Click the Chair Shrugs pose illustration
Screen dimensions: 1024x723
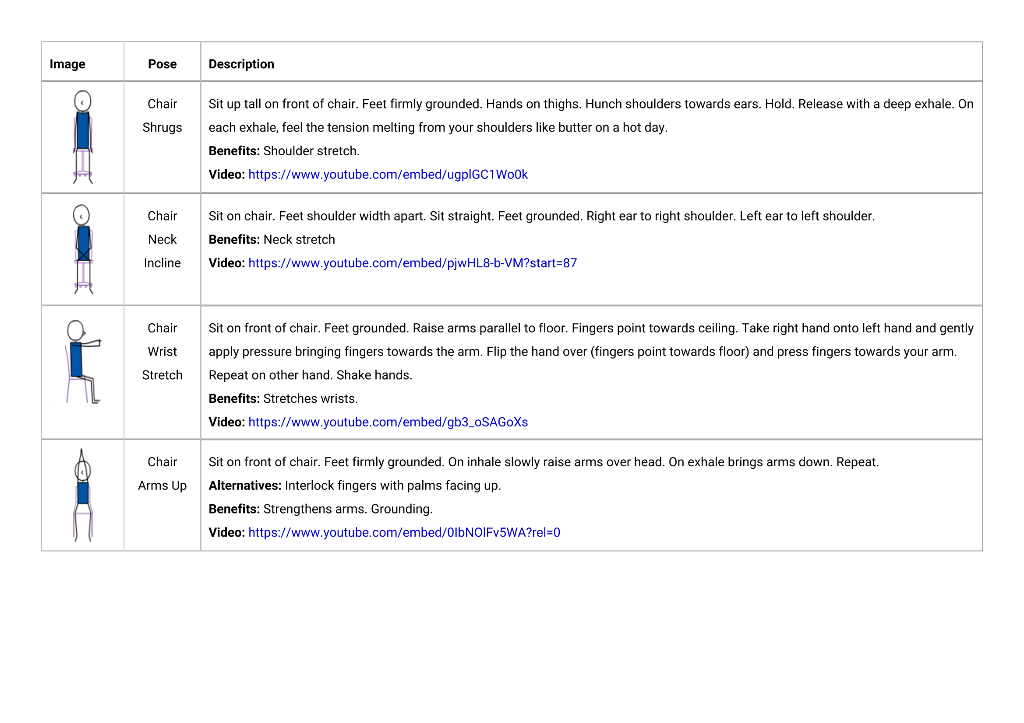pyautogui.click(x=83, y=137)
